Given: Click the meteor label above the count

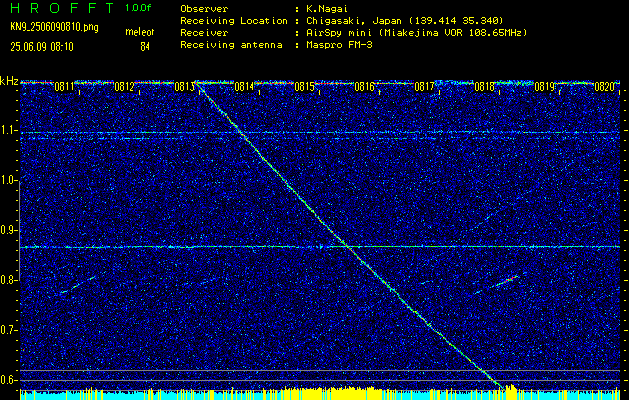Looking at the screenshot, I should pyautogui.click(x=140, y=33).
